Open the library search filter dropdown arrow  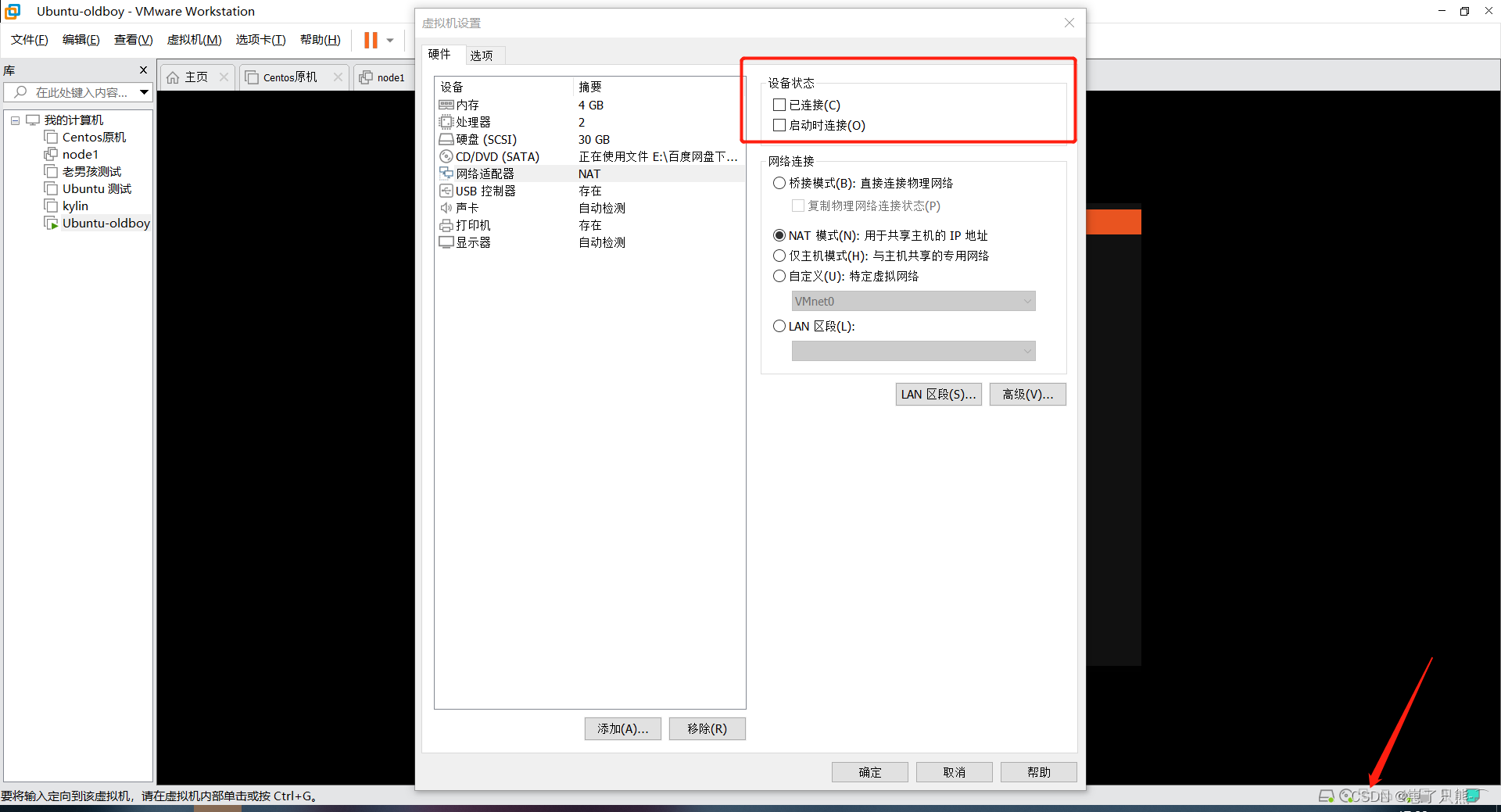(145, 92)
